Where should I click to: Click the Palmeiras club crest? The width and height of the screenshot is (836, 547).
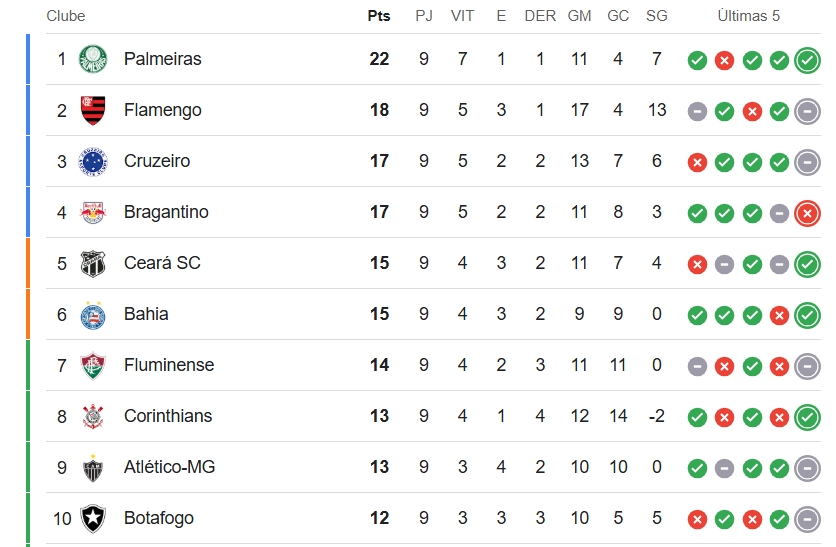[93, 59]
